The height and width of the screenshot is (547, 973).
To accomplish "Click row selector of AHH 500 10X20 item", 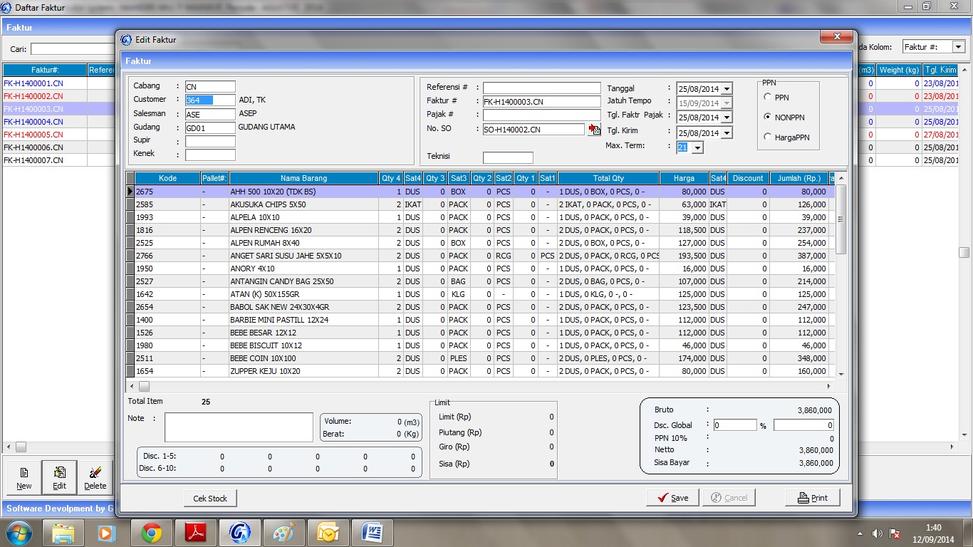I will click(x=130, y=192).
